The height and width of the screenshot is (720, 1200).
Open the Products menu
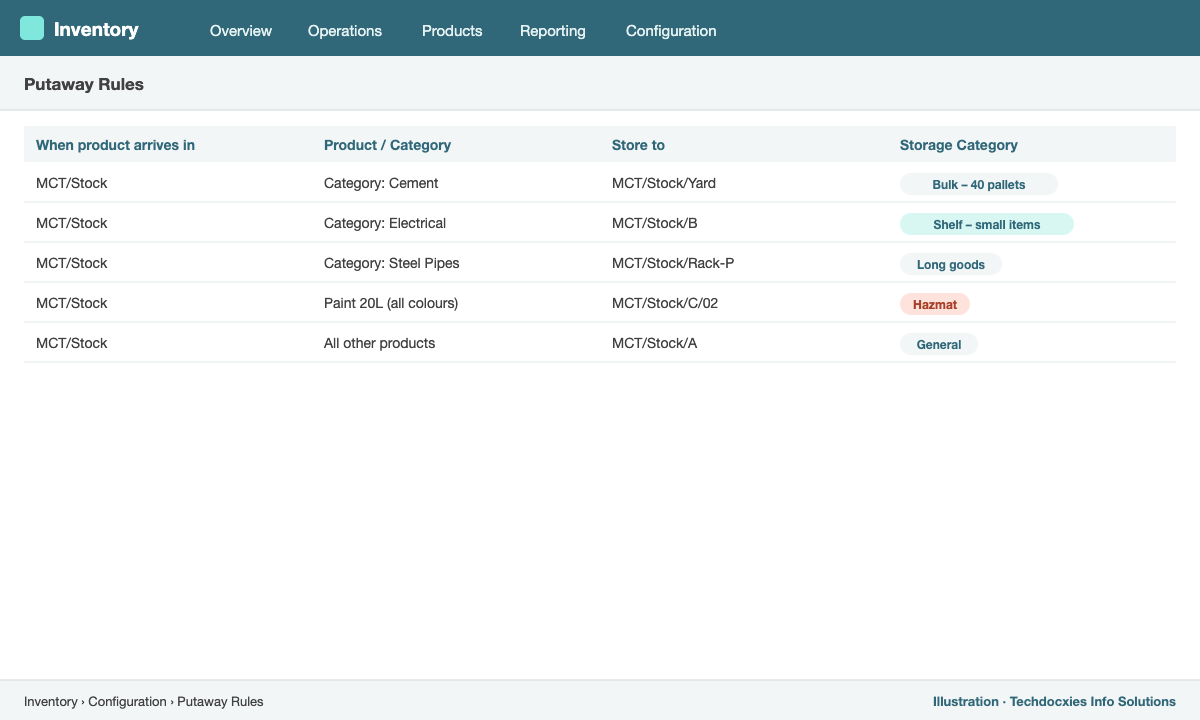point(452,31)
